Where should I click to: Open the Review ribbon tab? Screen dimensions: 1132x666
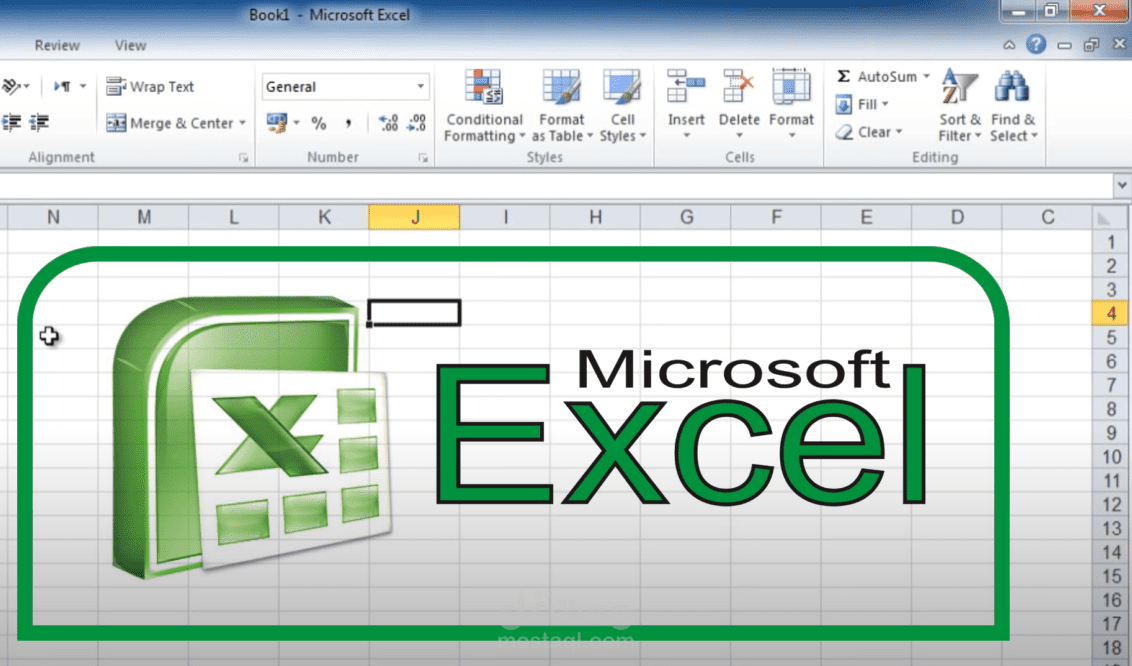57,45
